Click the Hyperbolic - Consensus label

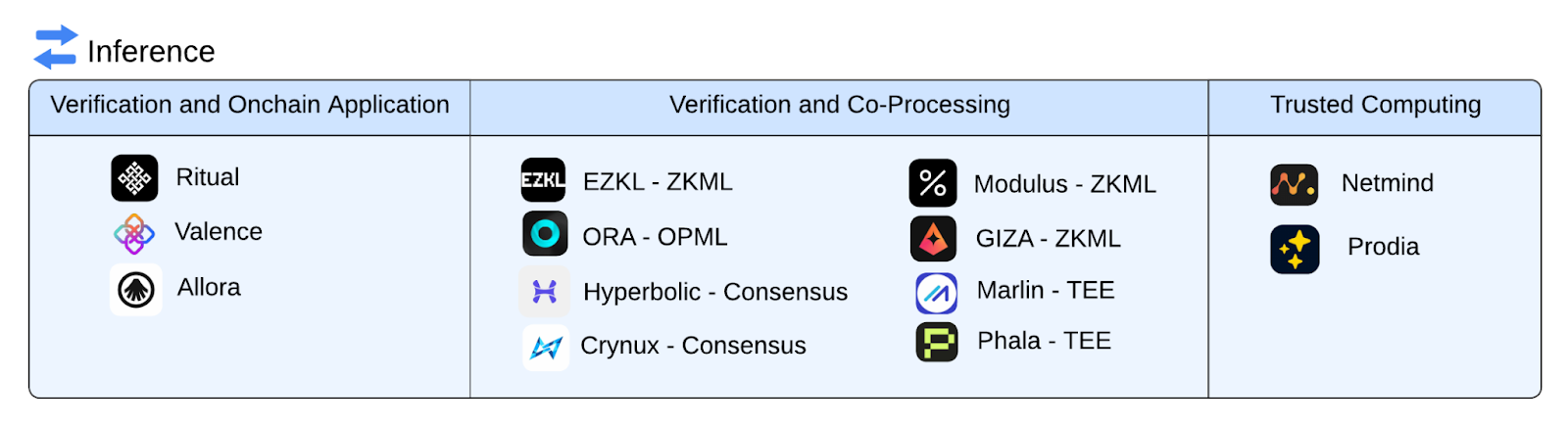(715, 292)
